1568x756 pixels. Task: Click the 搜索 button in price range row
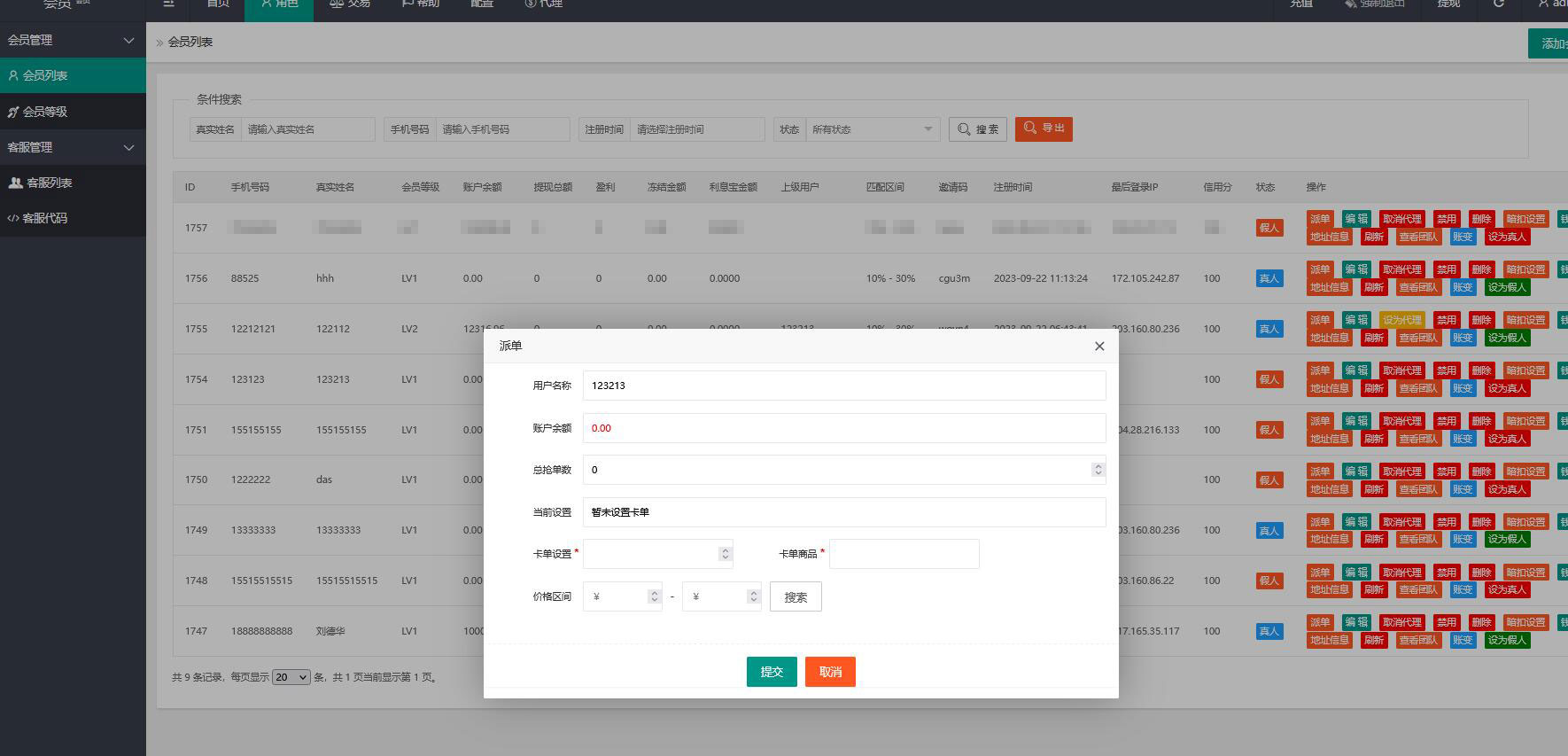[795, 597]
